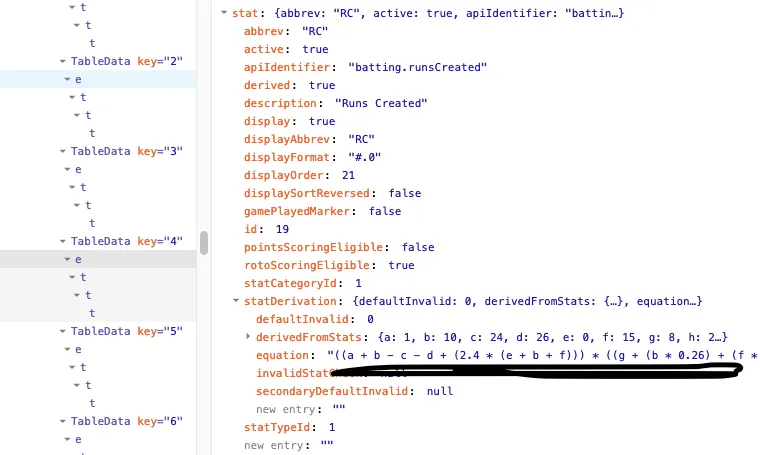Collapse the TableData key="4" arrow
Image resolution: width=760 pixels, height=455 pixels.
point(61,241)
